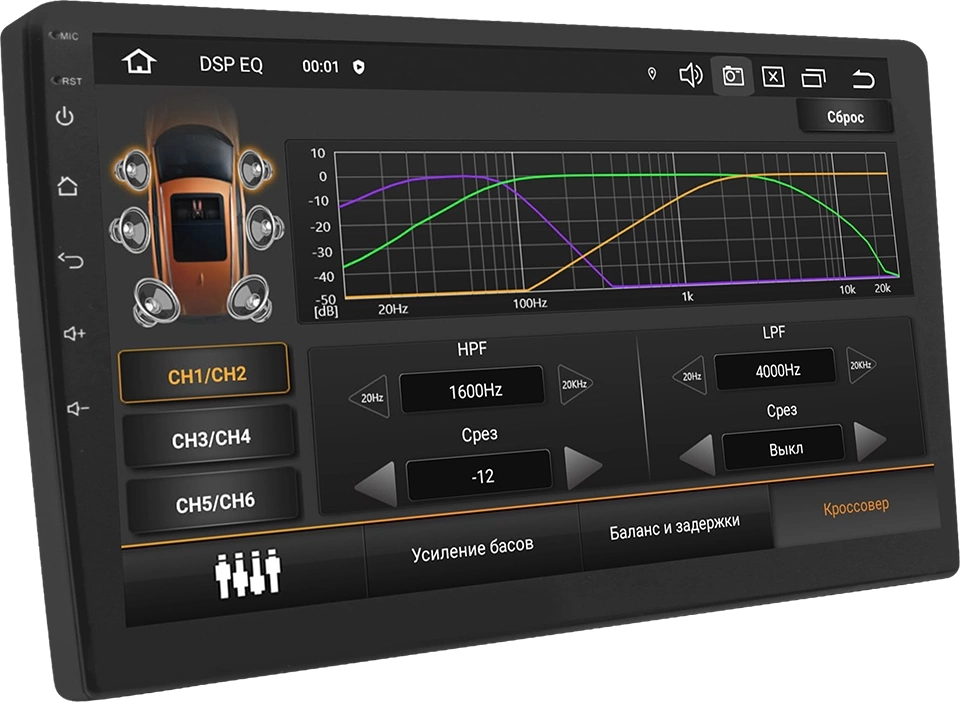Increase HPF slope with right arrow
This screenshot has height=702, width=960.
tap(583, 467)
